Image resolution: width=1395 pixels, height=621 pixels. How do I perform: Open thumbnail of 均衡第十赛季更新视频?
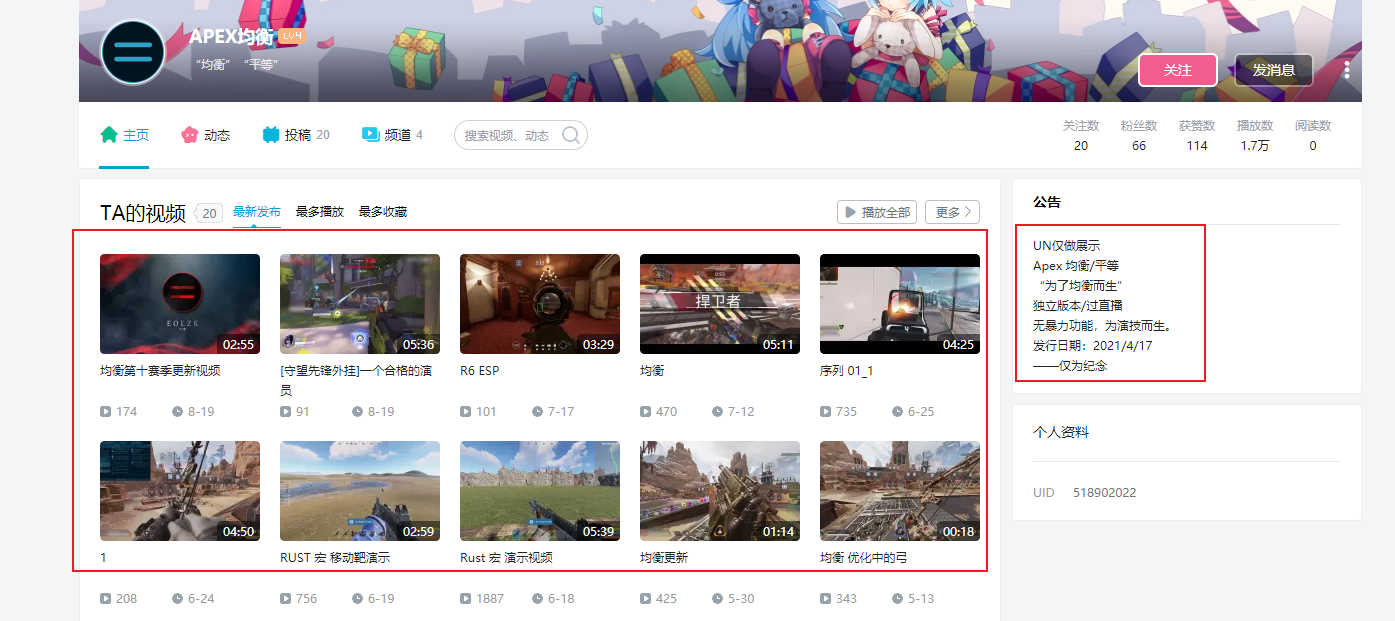coord(180,304)
